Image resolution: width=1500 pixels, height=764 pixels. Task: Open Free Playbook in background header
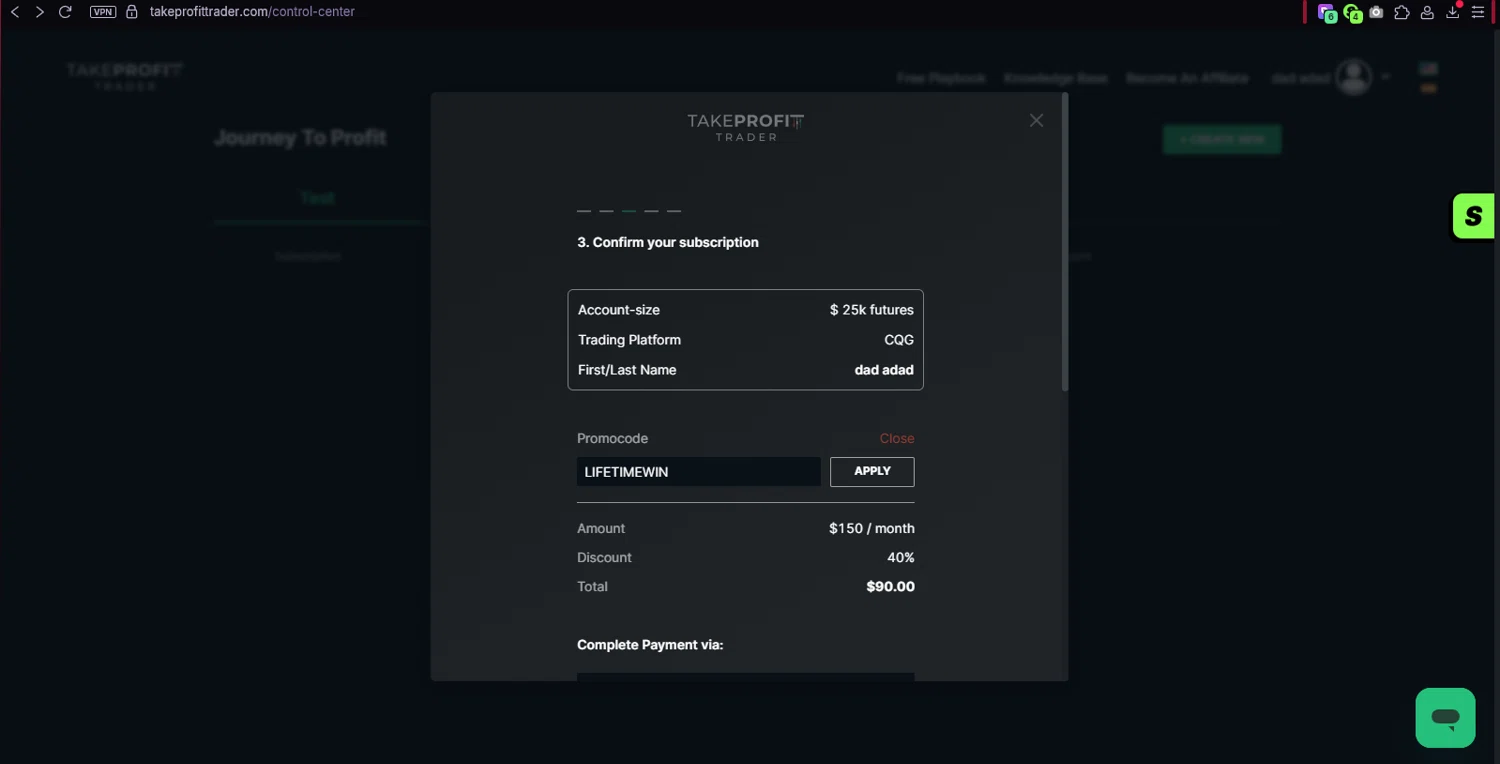point(941,78)
